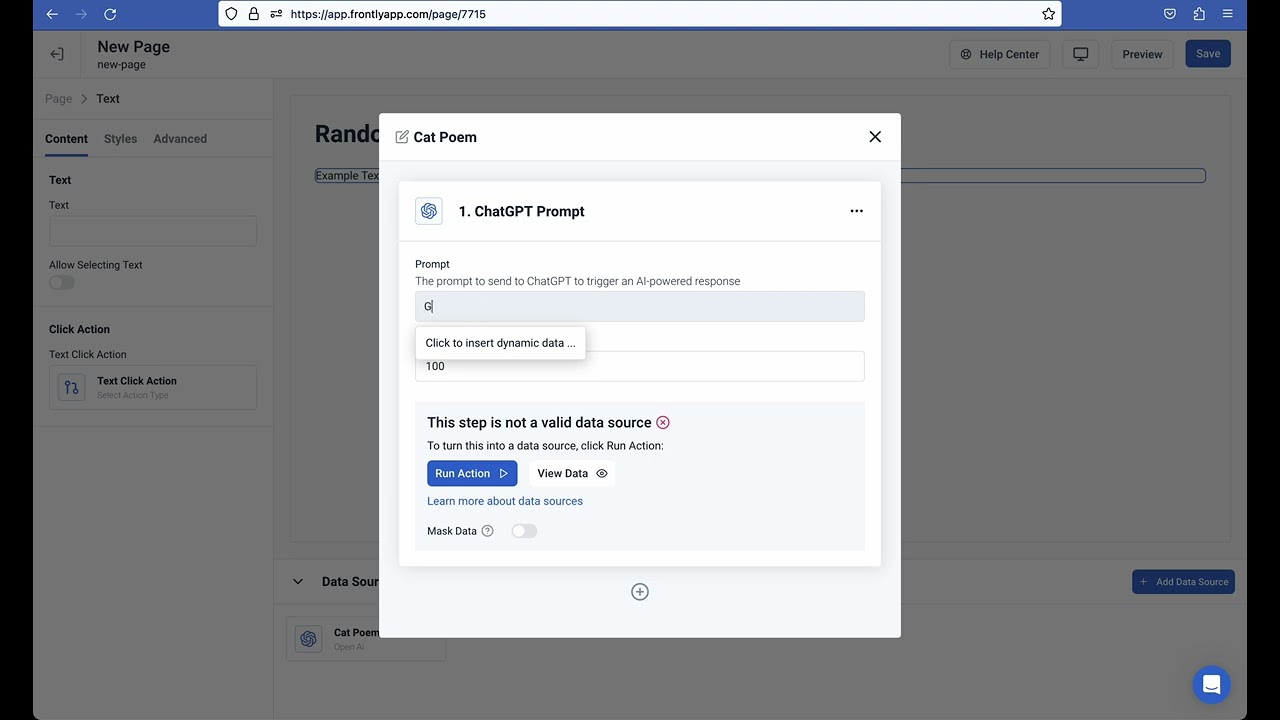Open the three-dot menu for ChatGPT Prompt step
1280x720 pixels.
pos(856,211)
